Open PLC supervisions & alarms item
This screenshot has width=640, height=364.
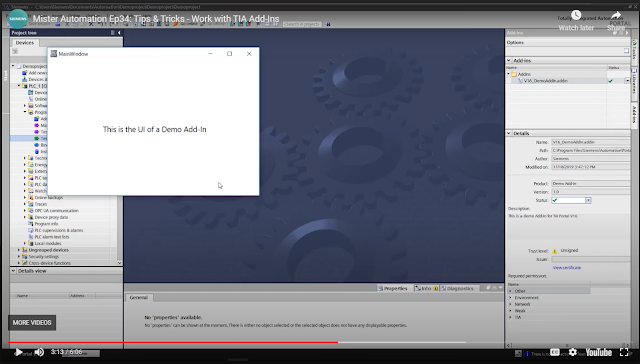pyautogui.click(x=59, y=230)
